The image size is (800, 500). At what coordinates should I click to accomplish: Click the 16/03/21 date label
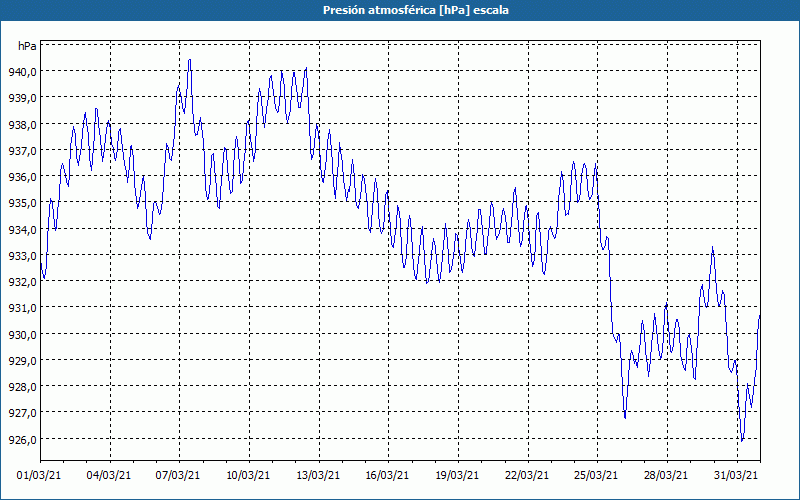(x=387, y=475)
